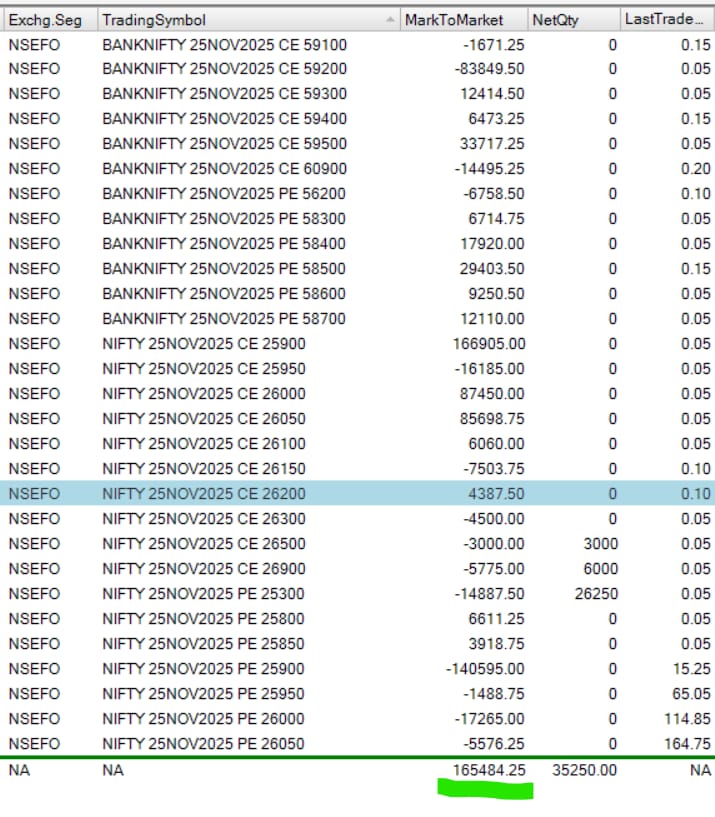Viewport: 715px width, 817px height.
Task: Select row BANKNIFTY 25NOV2025 CE 59100
Action: coord(358,45)
